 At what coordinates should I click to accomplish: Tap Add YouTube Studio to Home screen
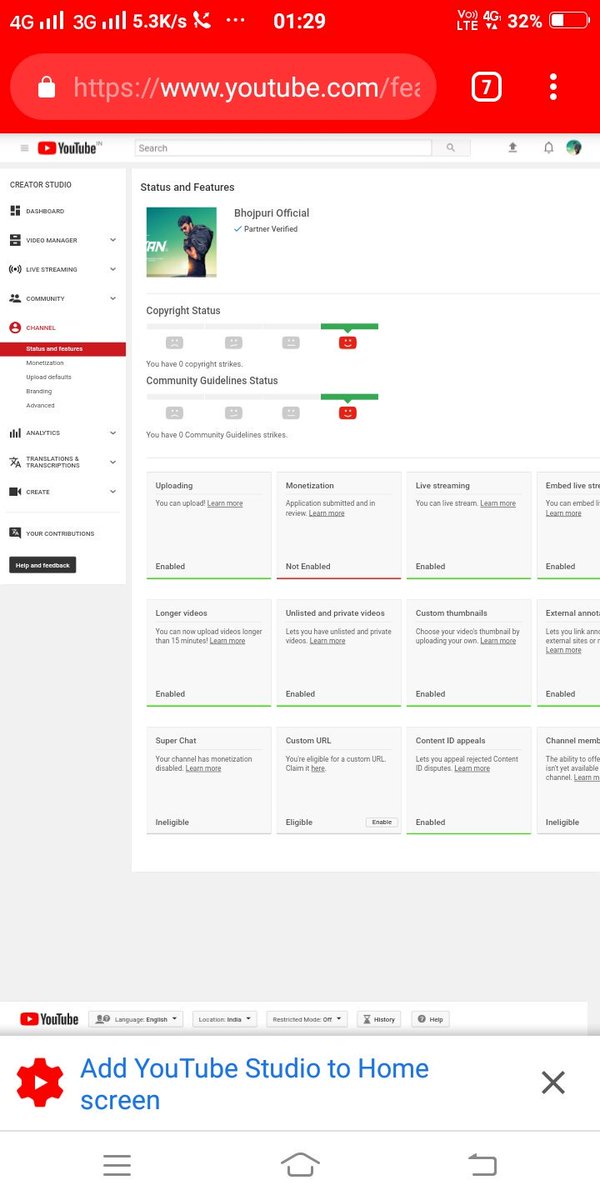click(254, 1083)
